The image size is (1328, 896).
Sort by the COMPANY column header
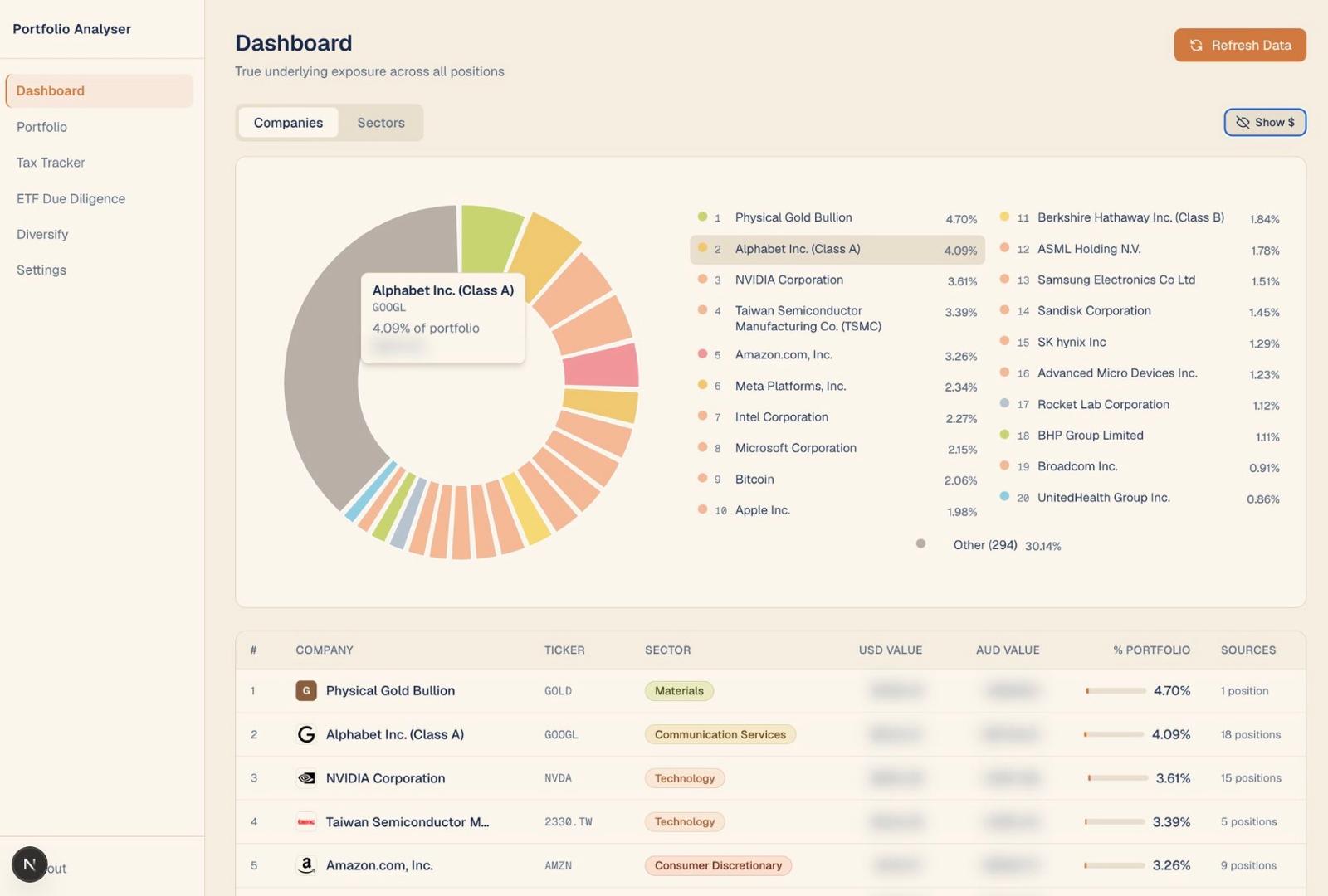coord(325,650)
